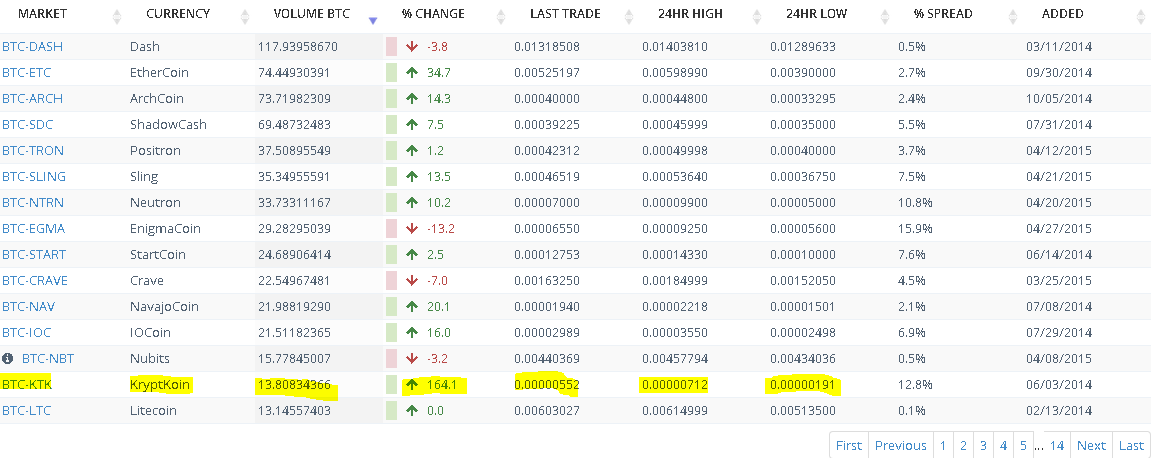Select last trade value 0.00000552
The height and width of the screenshot is (458, 1158).
point(547,385)
